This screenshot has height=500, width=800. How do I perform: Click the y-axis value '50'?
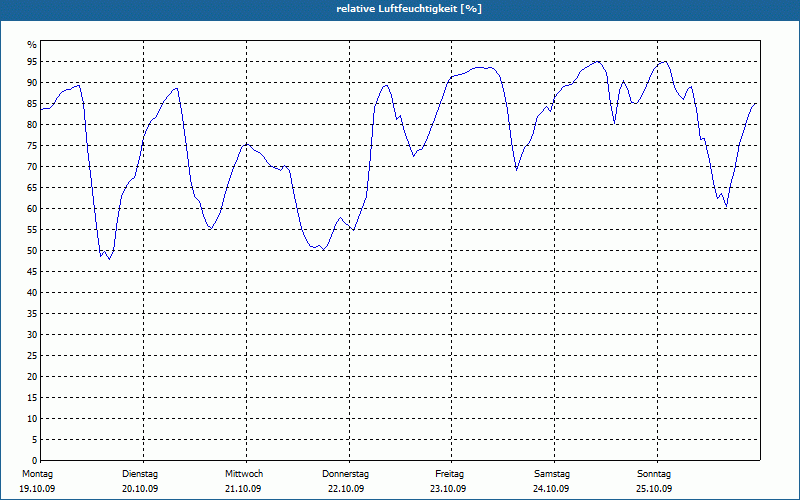point(32,251)
